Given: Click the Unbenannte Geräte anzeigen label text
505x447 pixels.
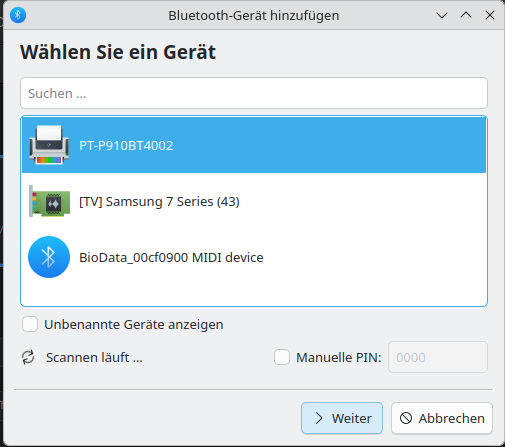Looking at the screenshot, I should click(134, 324).
